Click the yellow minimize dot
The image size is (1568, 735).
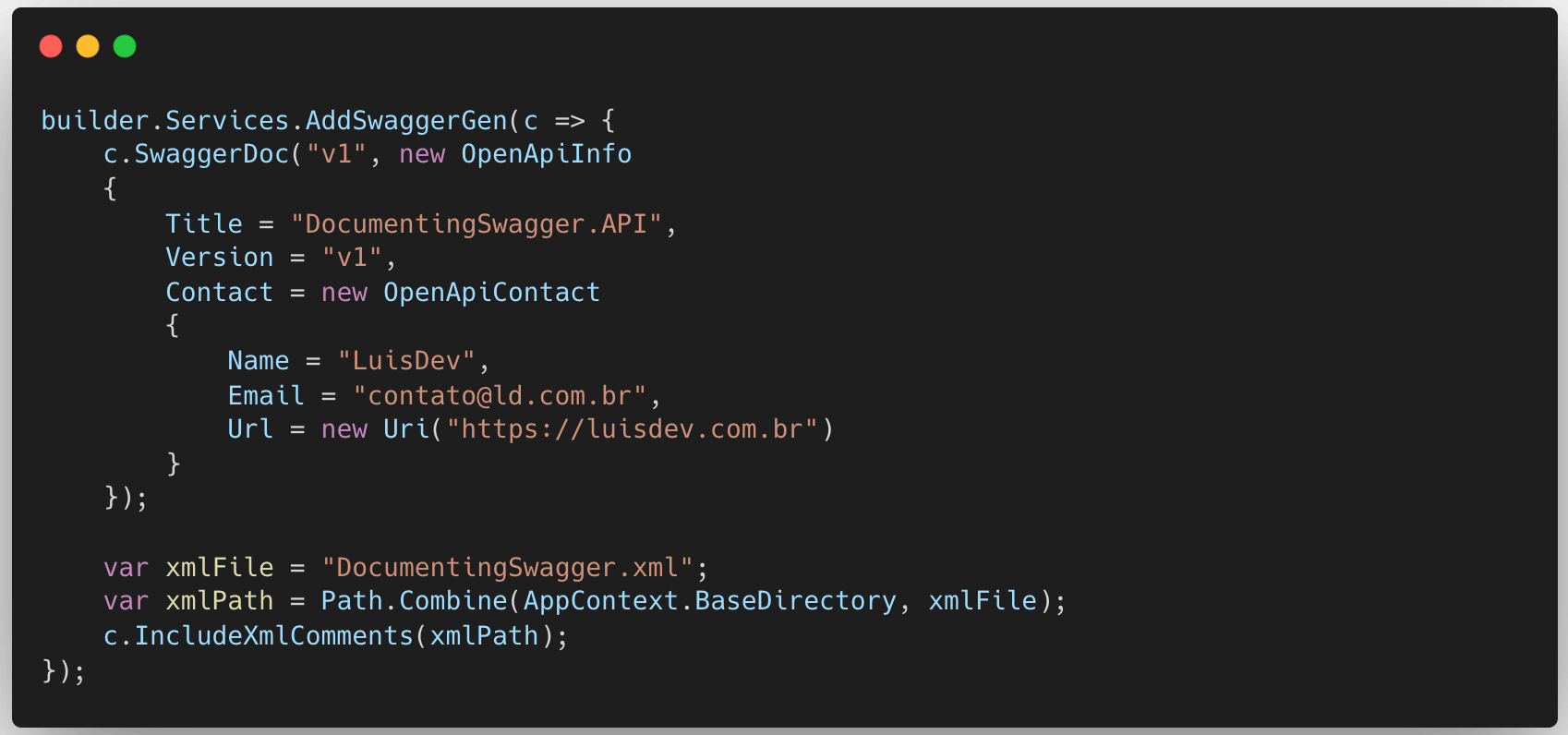[x=88, y=46]
